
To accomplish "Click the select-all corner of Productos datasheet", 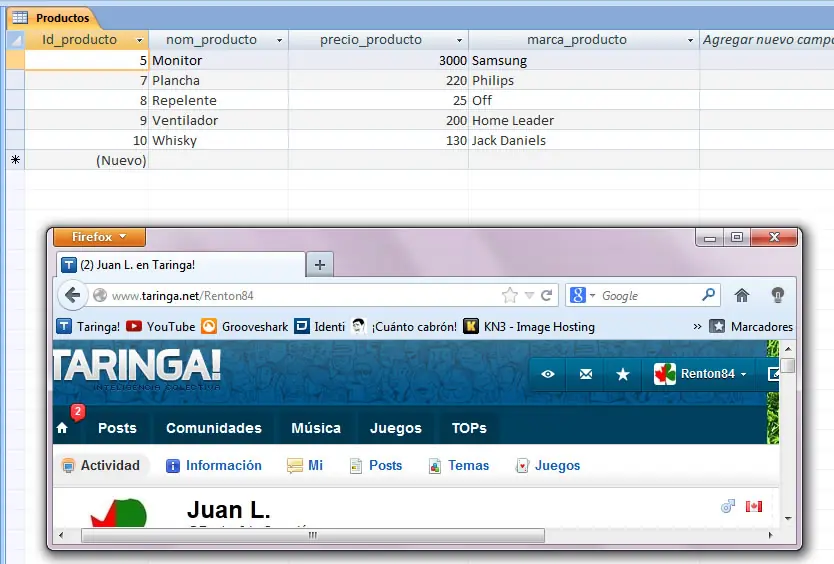I will (x=15, y=40).
